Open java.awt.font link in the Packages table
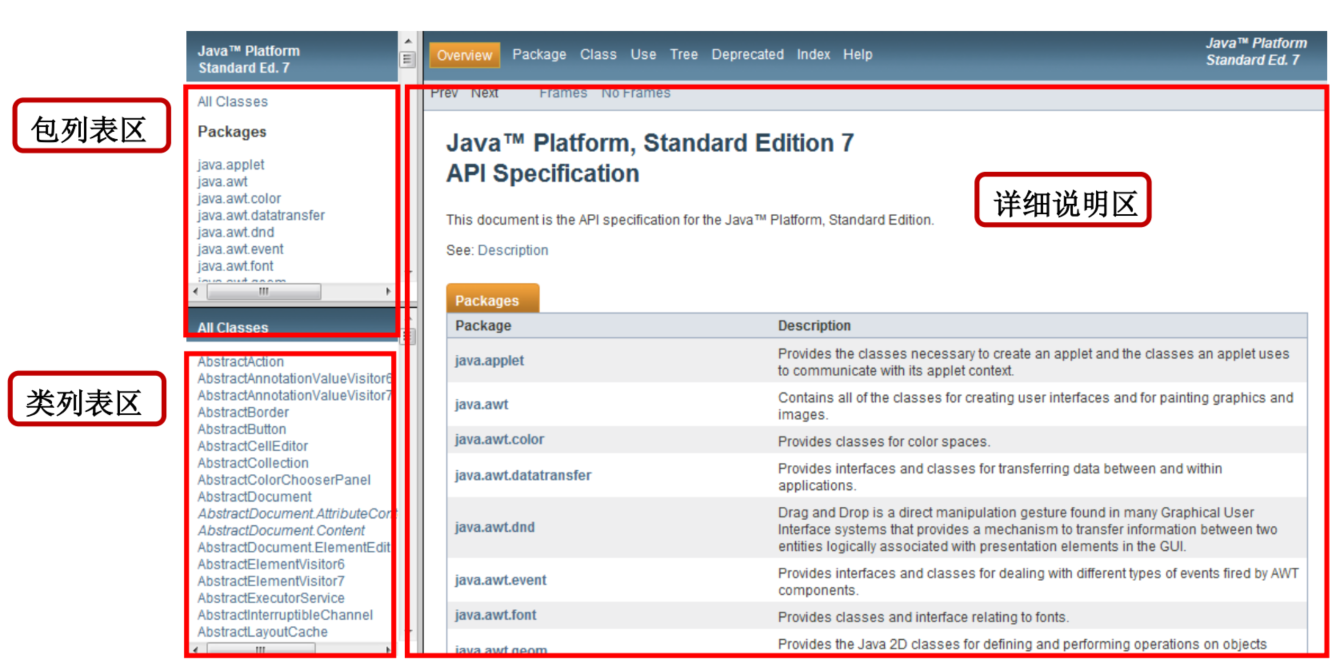 point(496,615)
